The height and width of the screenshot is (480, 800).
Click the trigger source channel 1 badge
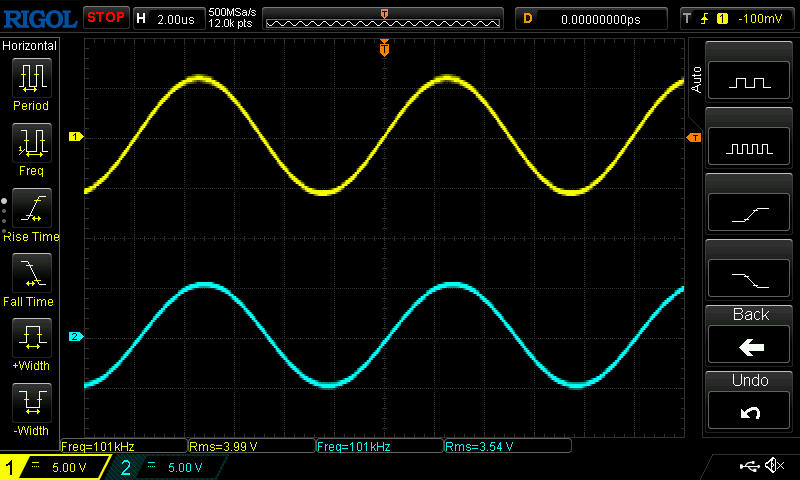pyautogui.click(x=722, y=19)
